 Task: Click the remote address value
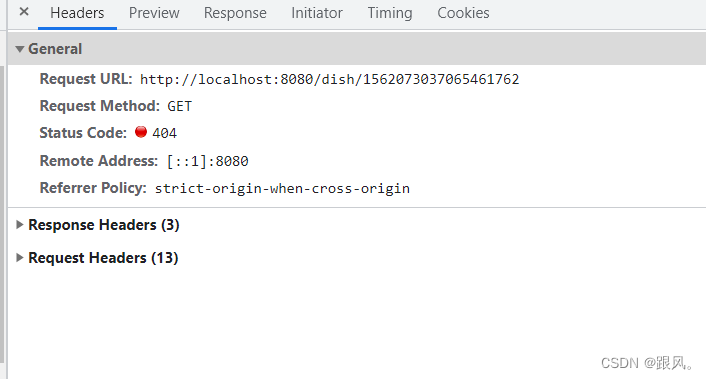(208, 161)
